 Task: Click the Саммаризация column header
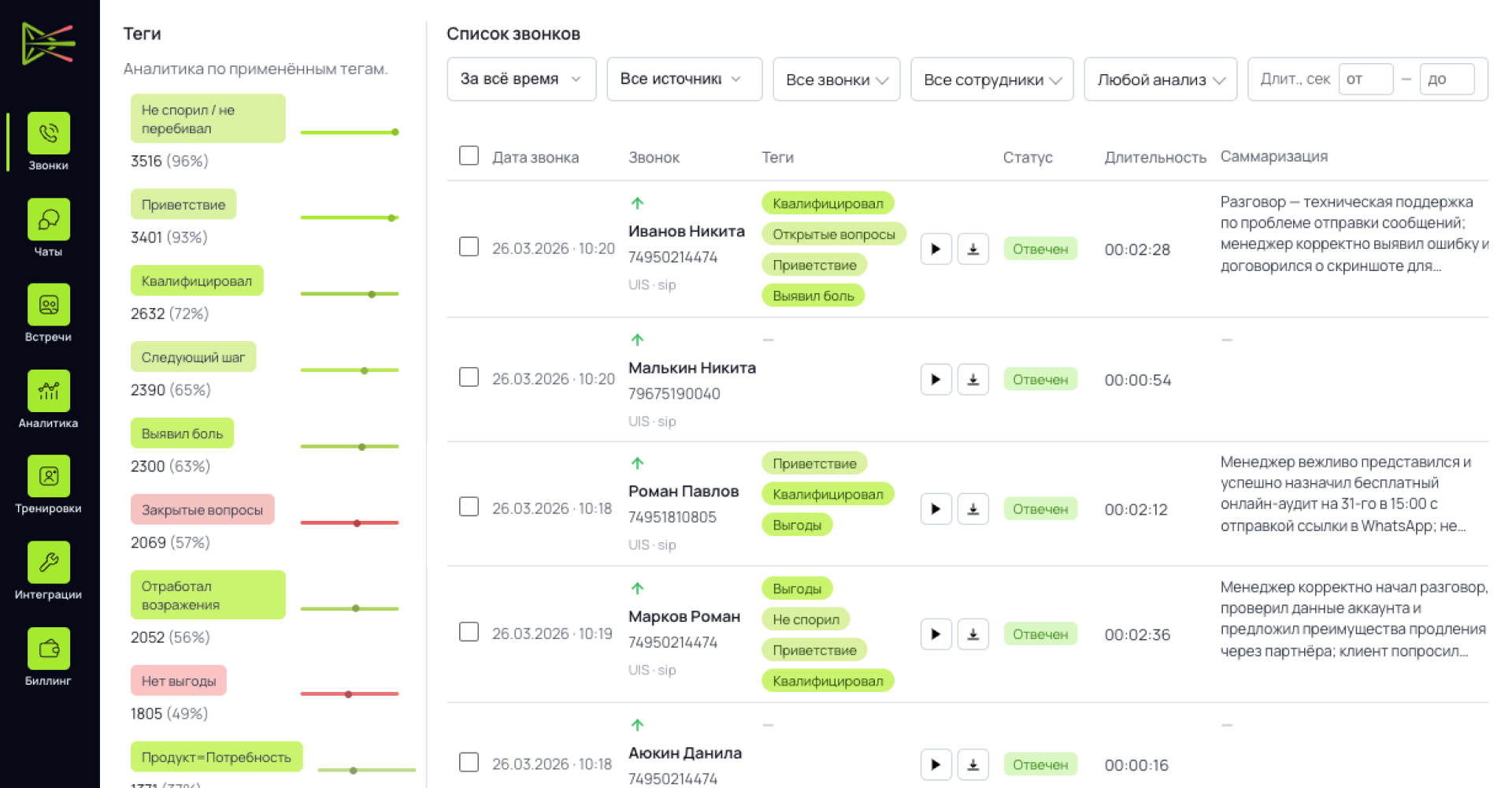(1274, 157)
